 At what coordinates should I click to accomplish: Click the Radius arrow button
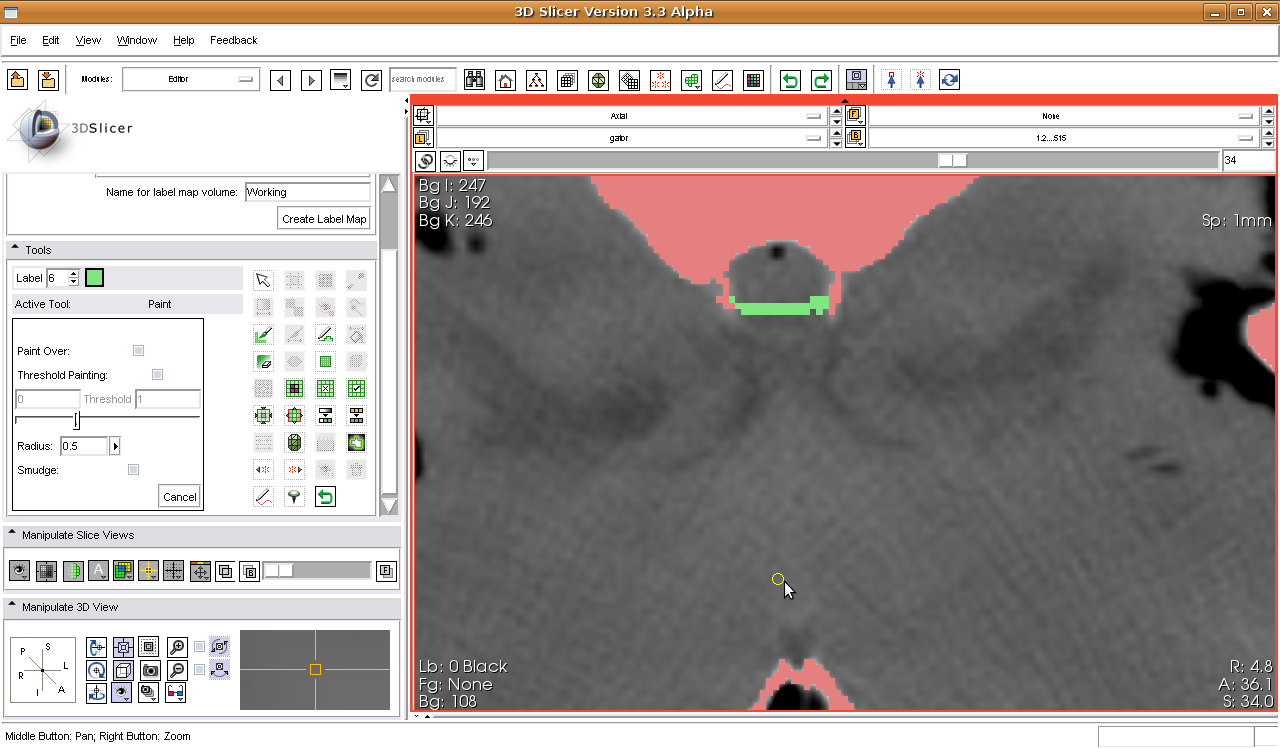pos(115,446)
